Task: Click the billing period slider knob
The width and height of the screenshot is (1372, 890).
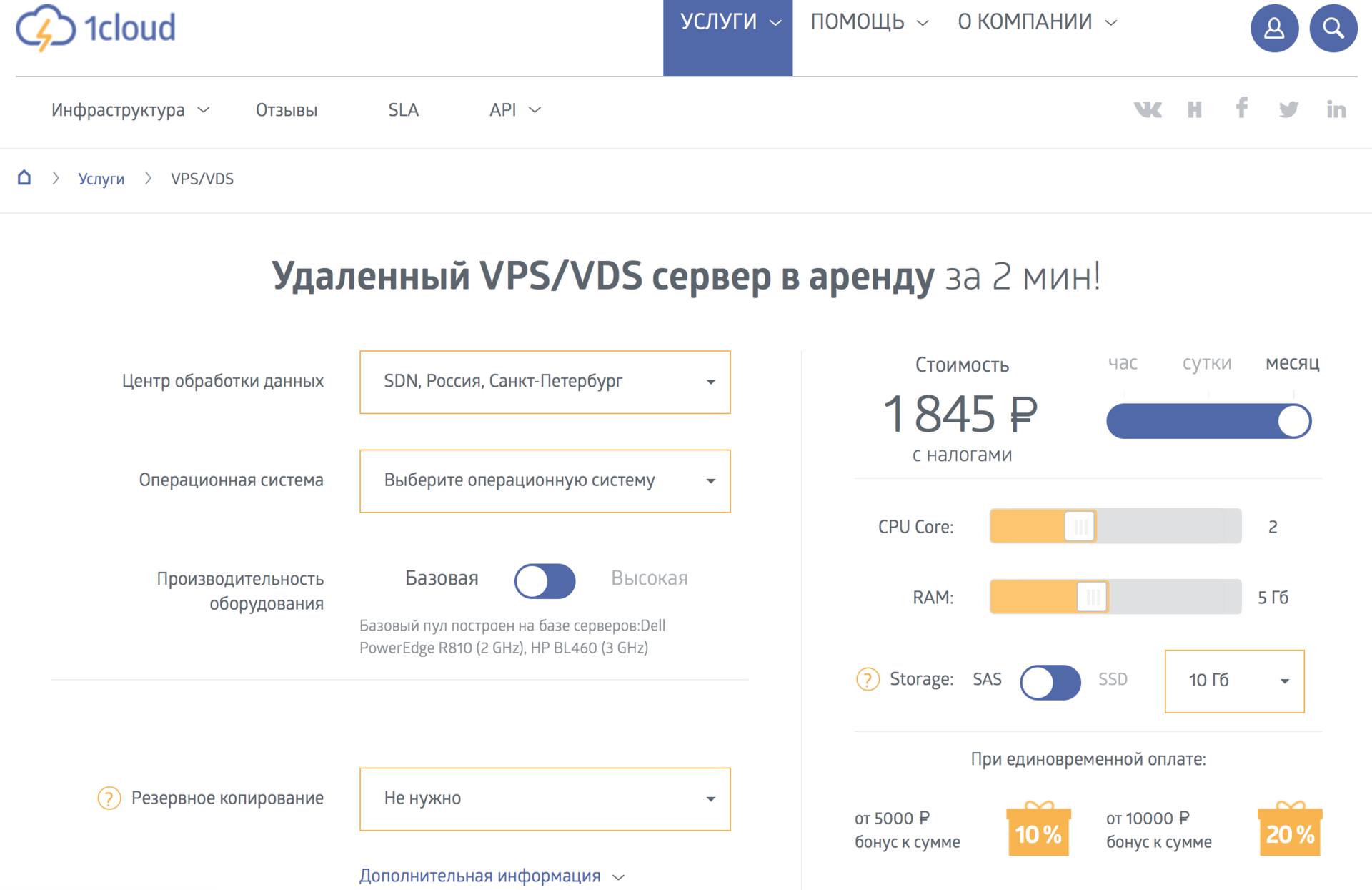Action: pos(1293,421)
